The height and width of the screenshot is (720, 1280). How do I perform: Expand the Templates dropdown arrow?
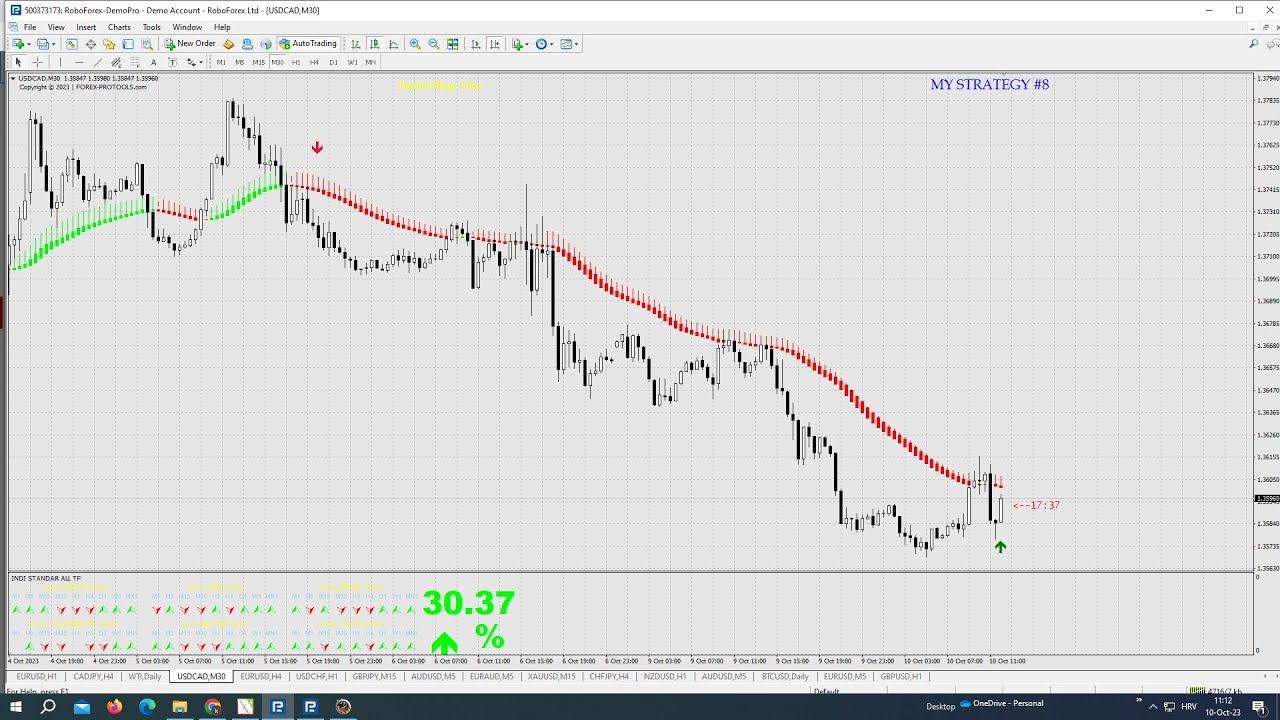(x=577, y=44)
